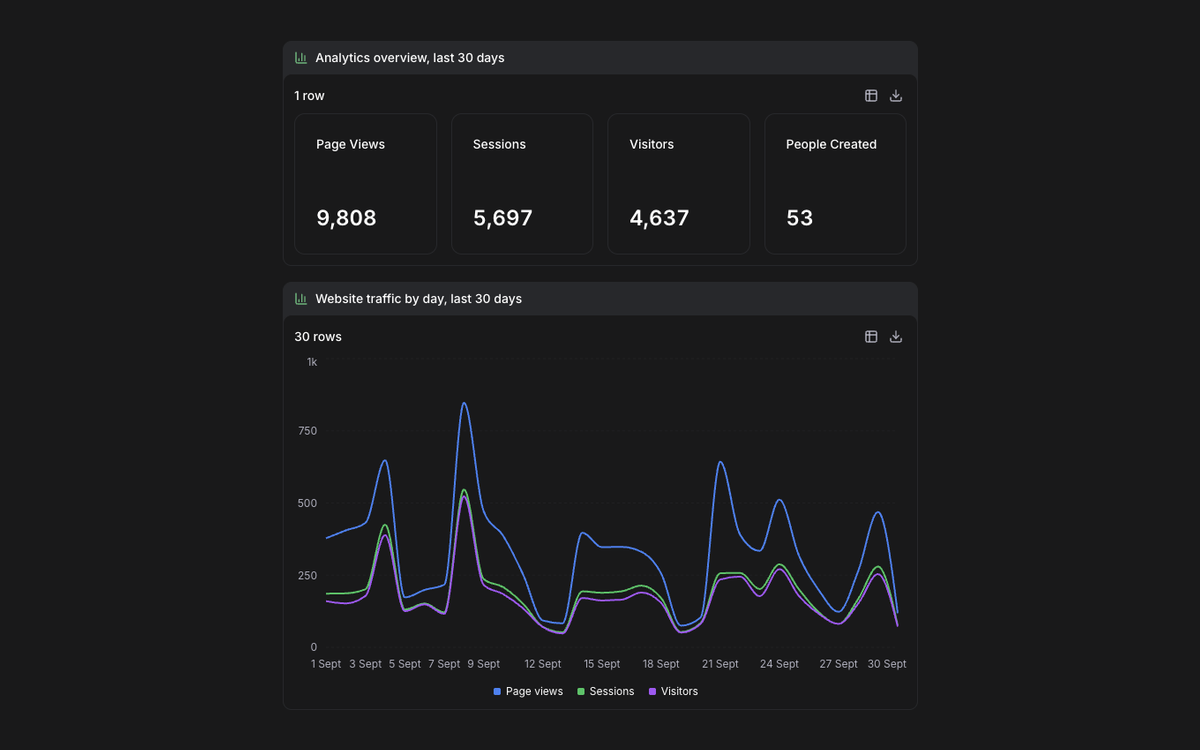Click the "30 Sept" axis label

pyautogui.click(x=887, y=664)
